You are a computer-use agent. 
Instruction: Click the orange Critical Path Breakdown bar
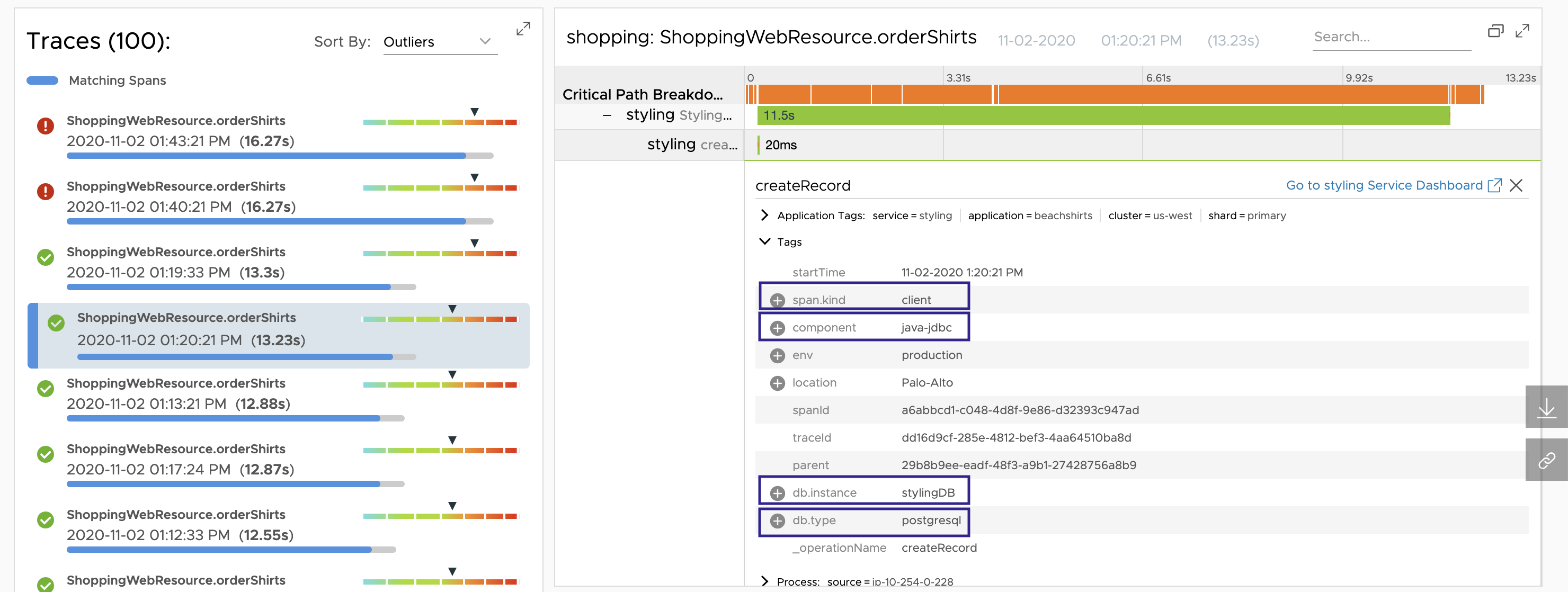coord(1114,94)
